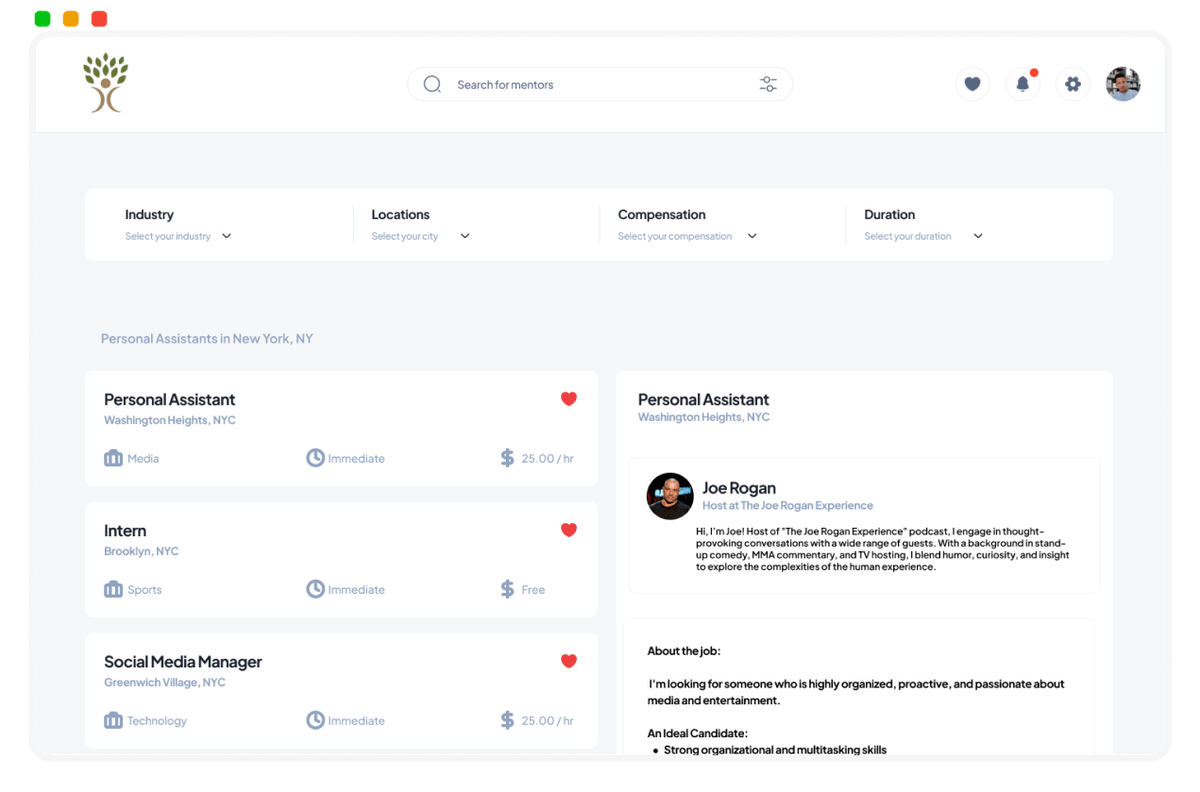Click the tree logo in the header
Screen dimensions: 1200x792
click(105, 83)
